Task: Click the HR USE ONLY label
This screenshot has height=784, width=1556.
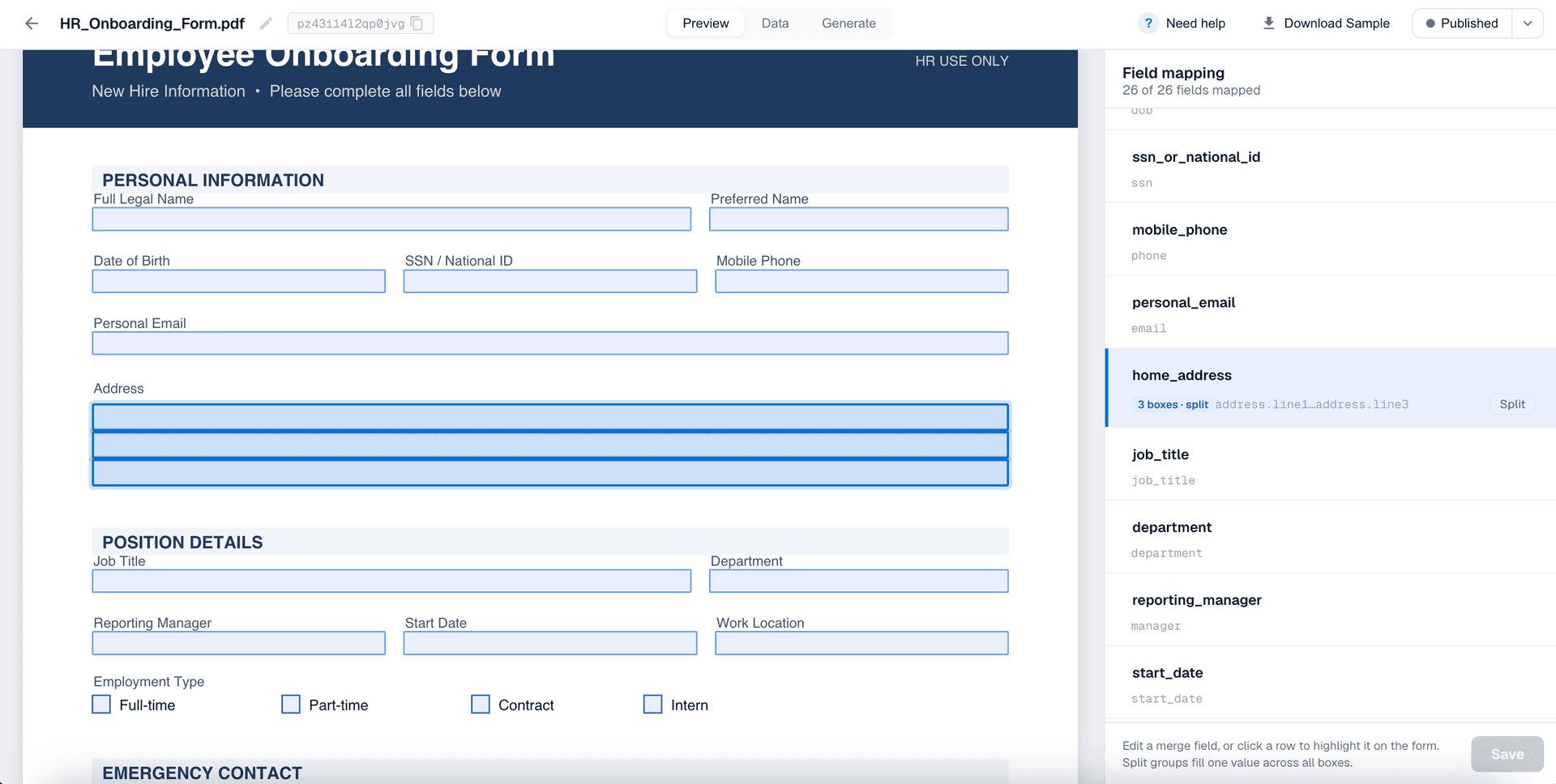Action: point(962,61)
